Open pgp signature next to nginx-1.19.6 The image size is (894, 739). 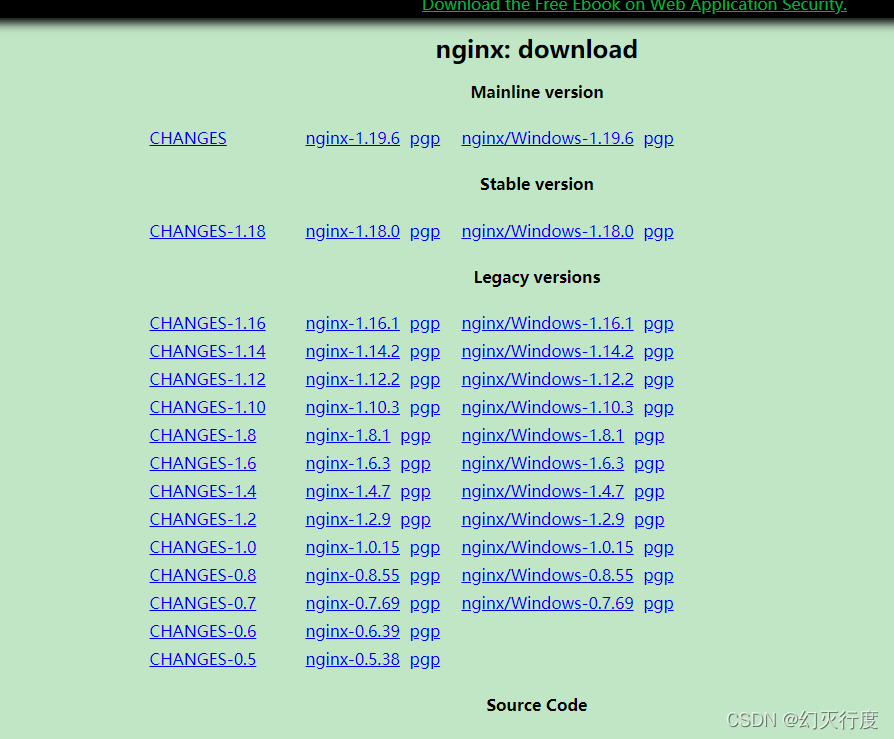pyautogui.click(x=425, y=139)
